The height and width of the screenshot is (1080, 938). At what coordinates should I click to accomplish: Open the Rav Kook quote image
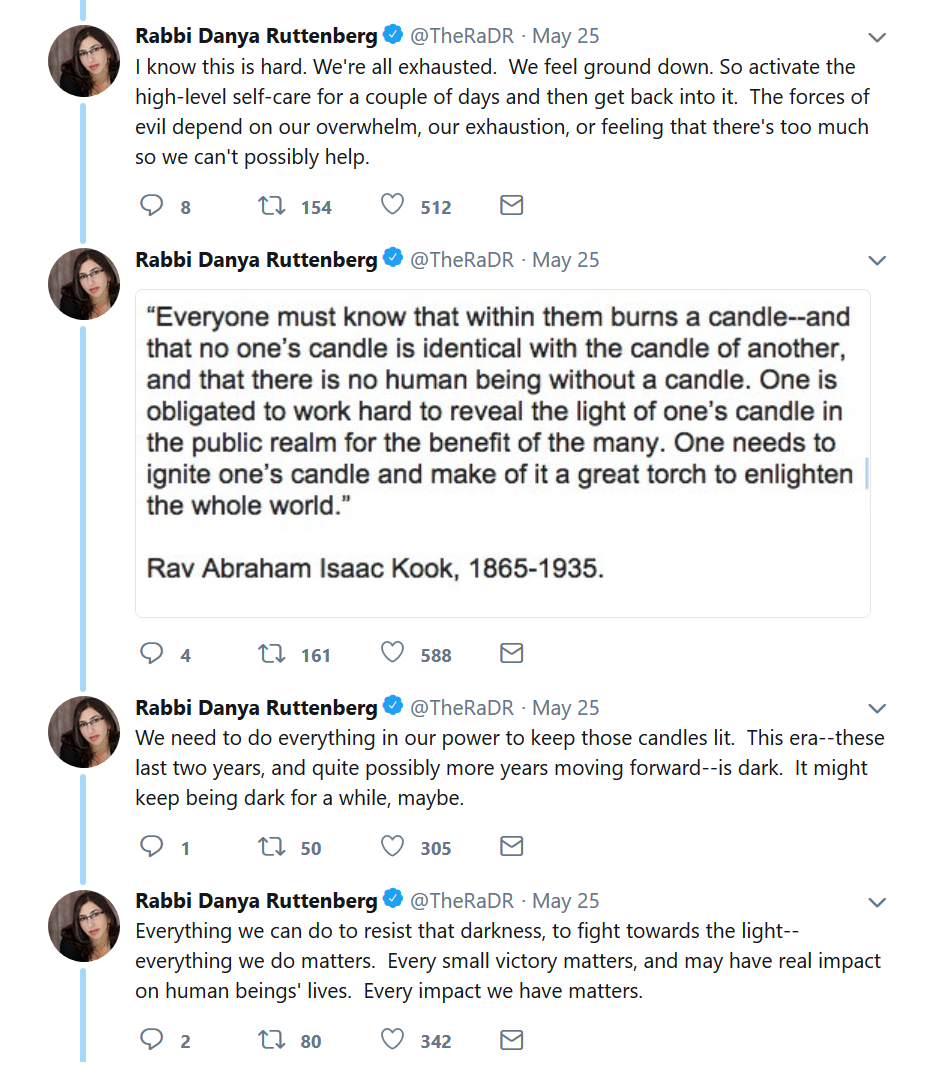[502, 452]
